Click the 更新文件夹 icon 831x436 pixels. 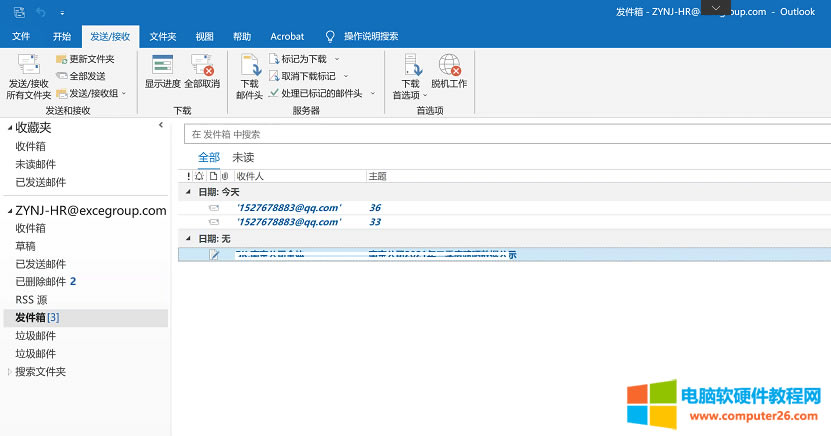click(x=62, y=59)
